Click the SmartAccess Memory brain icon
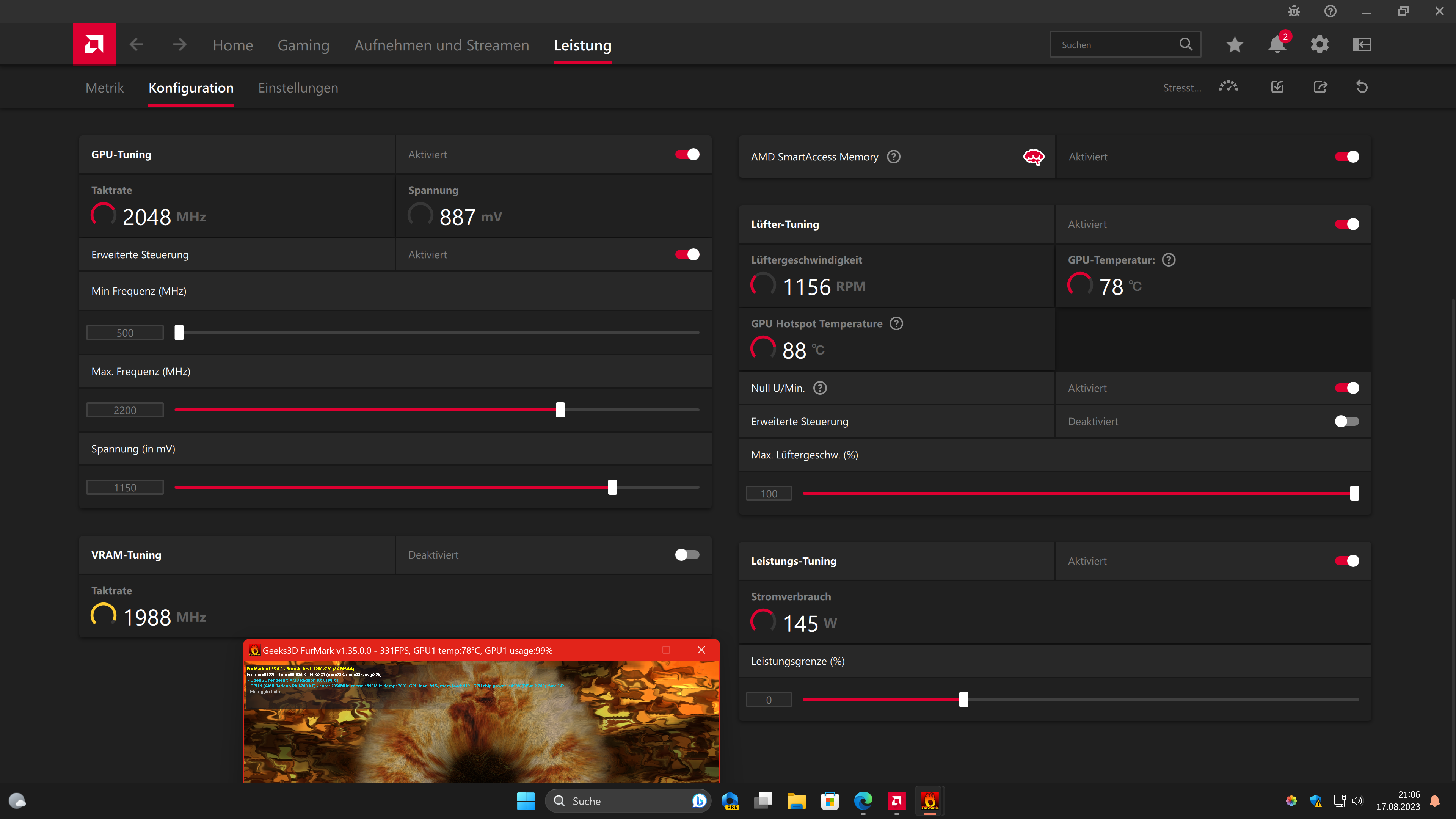 coord(1033,157)
